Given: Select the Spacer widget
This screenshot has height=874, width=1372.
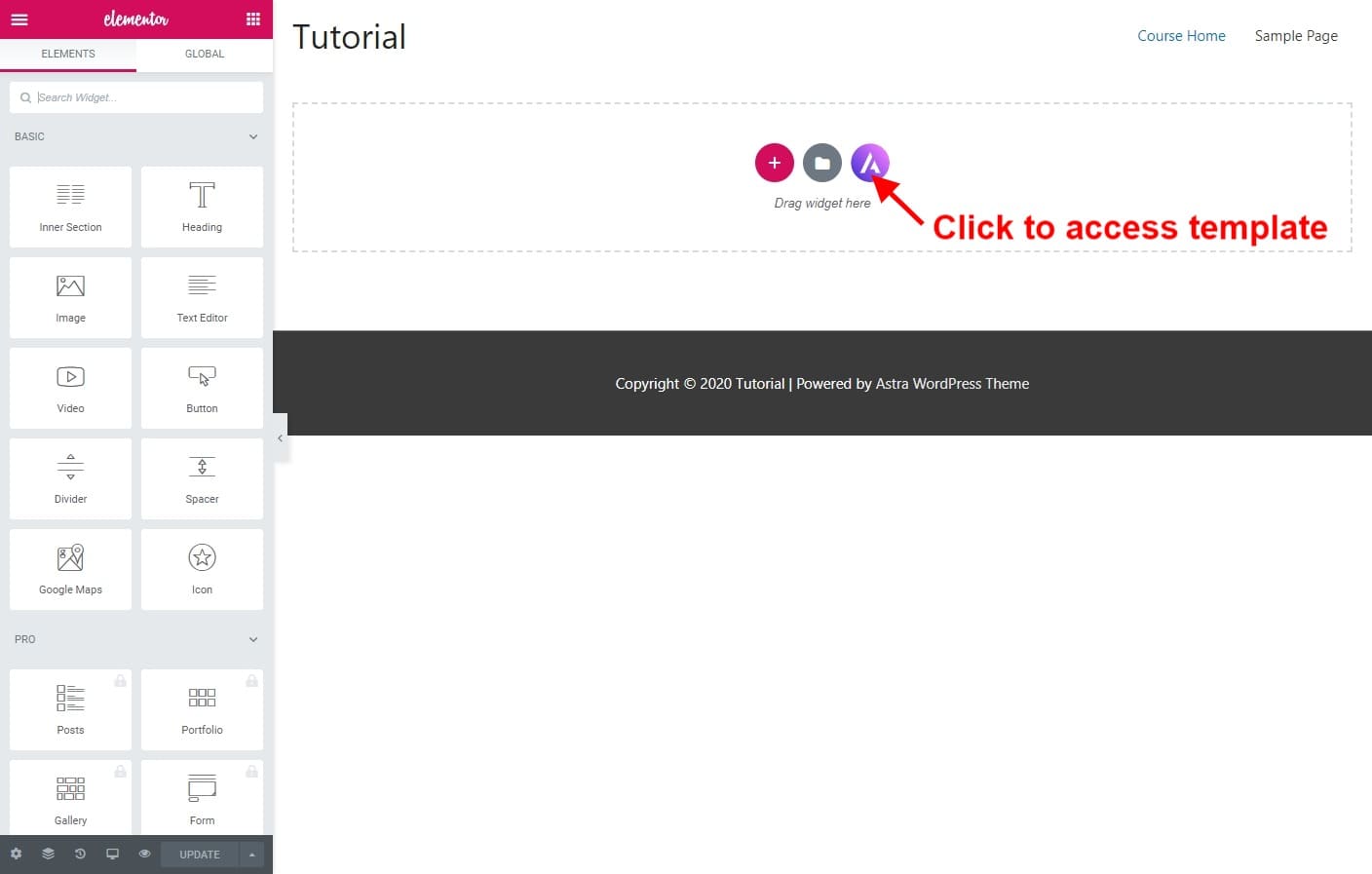Looking at the screenshot, I should coord(202,478).
